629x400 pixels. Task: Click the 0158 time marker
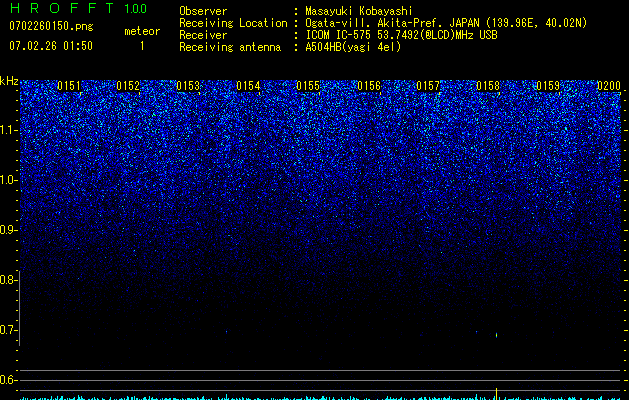[x=488, y=86]
